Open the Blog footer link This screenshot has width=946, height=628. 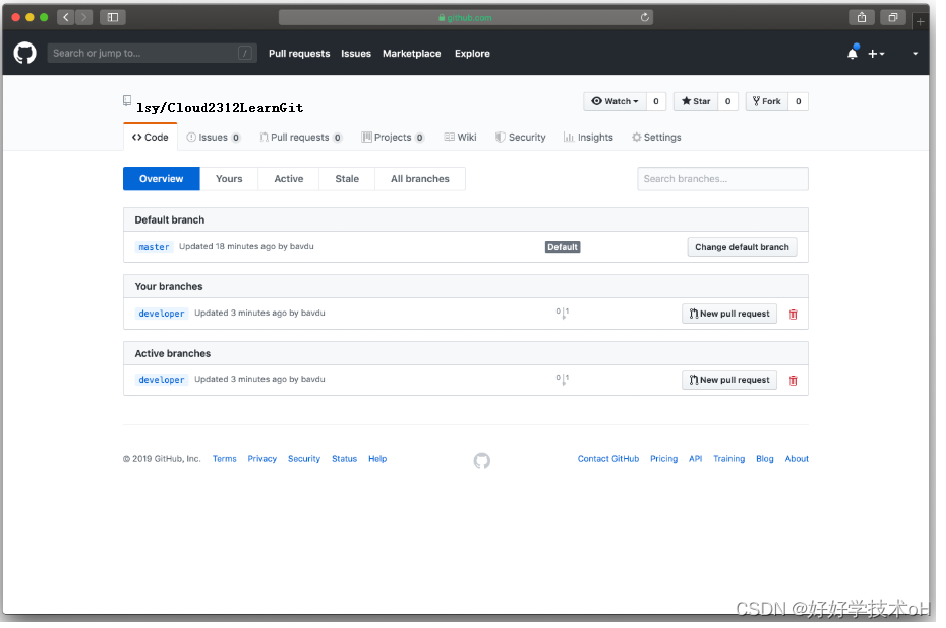[x=764, y=458]
